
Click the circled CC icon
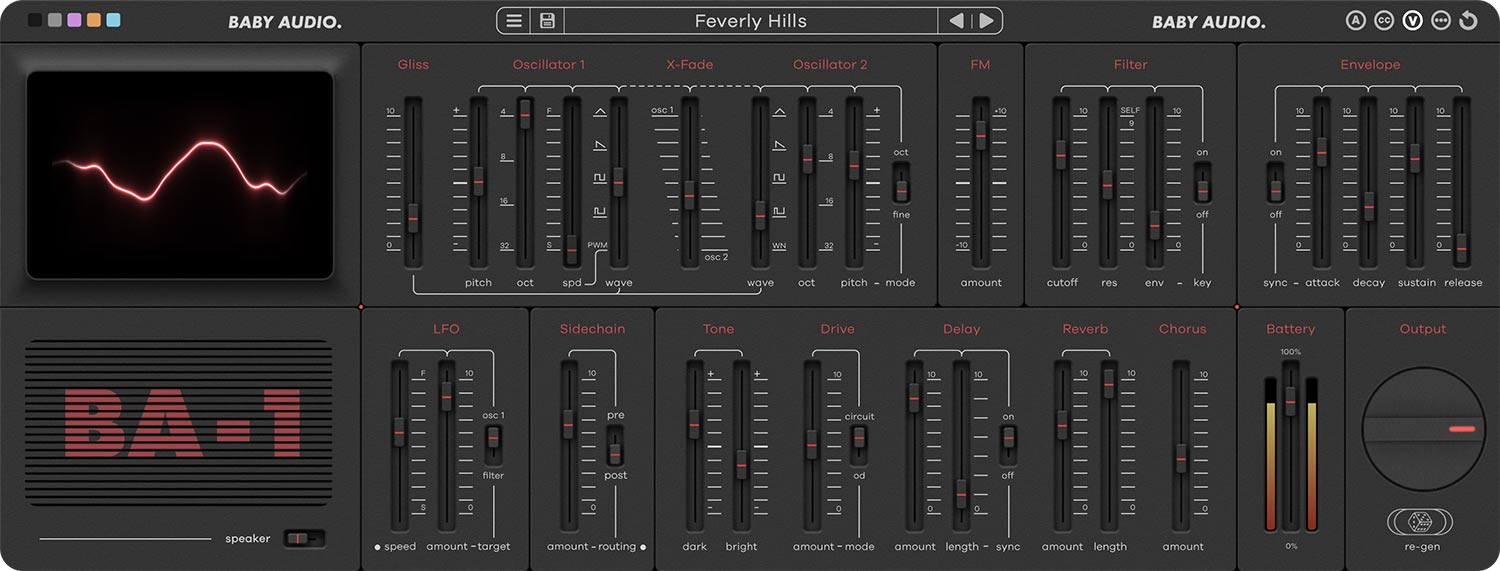coord(1384,21)
